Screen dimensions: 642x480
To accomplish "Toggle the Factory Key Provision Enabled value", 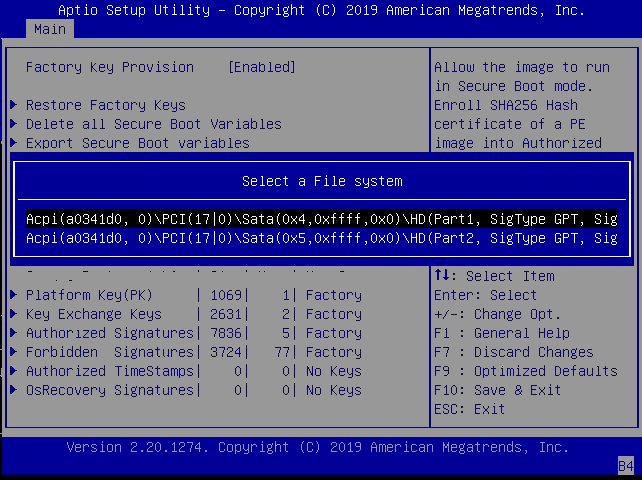I will [x=262, y=67].
